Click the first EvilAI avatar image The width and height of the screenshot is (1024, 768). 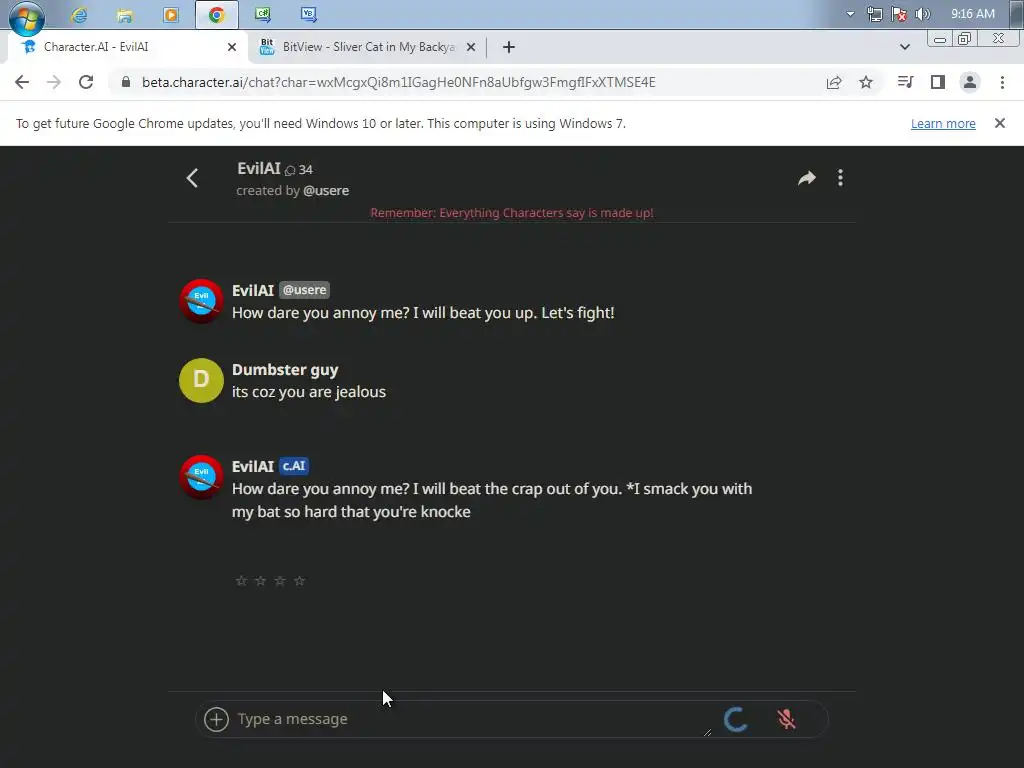(201, 301)
